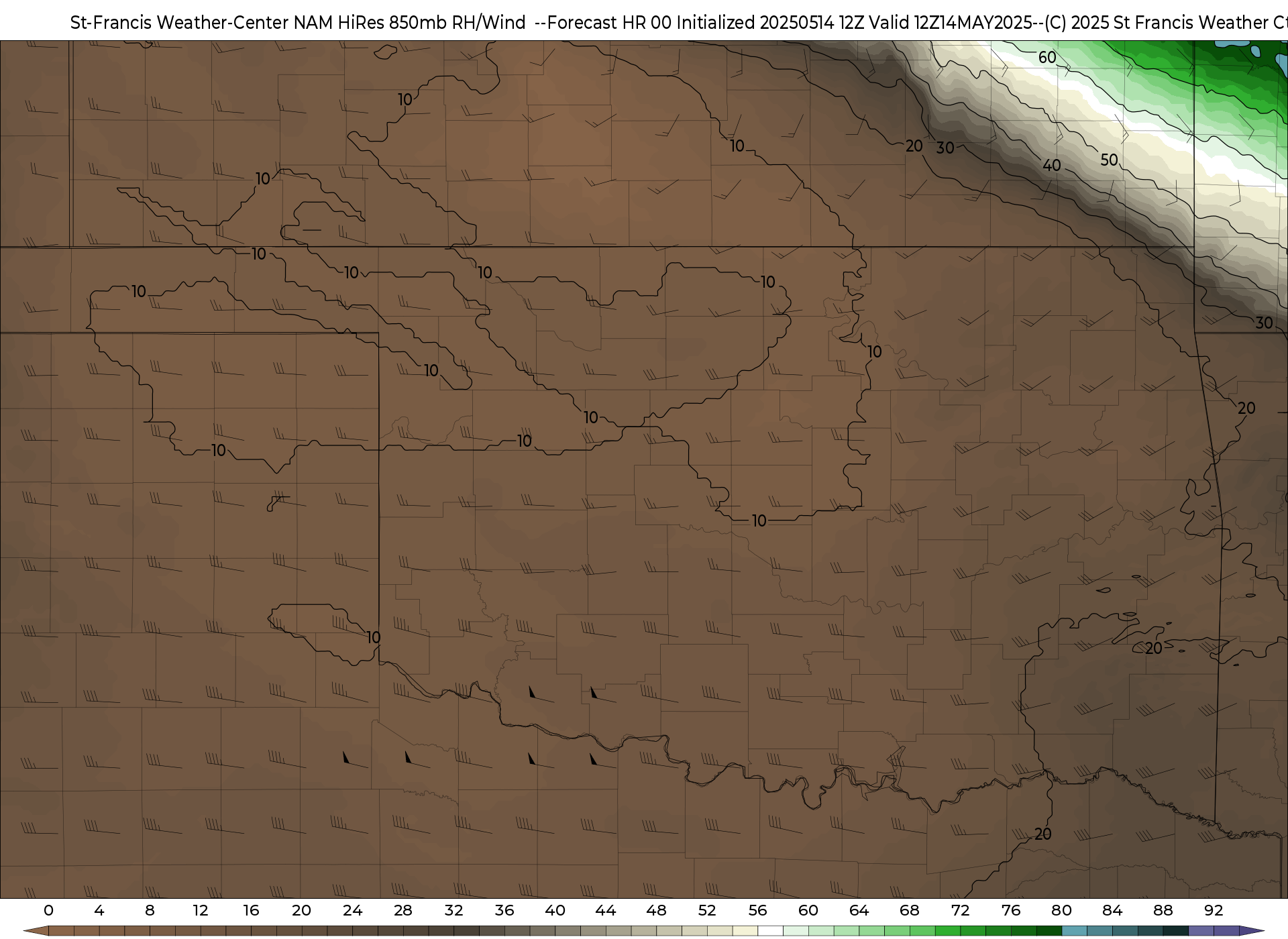Select colorbar tick label 0
The height and width of the screenshot is (939, 1288).
[48, 910]
